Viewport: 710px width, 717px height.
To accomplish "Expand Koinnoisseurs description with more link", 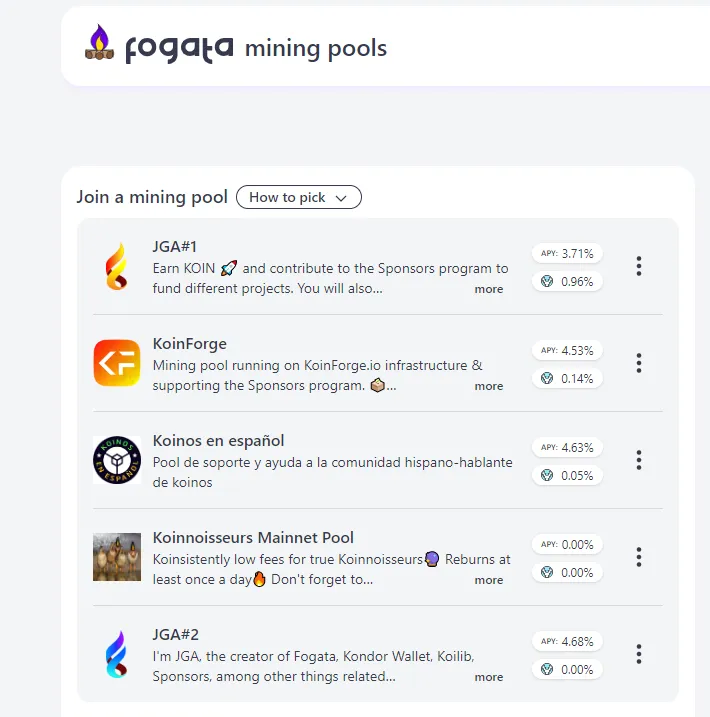I will click(489, 580).
